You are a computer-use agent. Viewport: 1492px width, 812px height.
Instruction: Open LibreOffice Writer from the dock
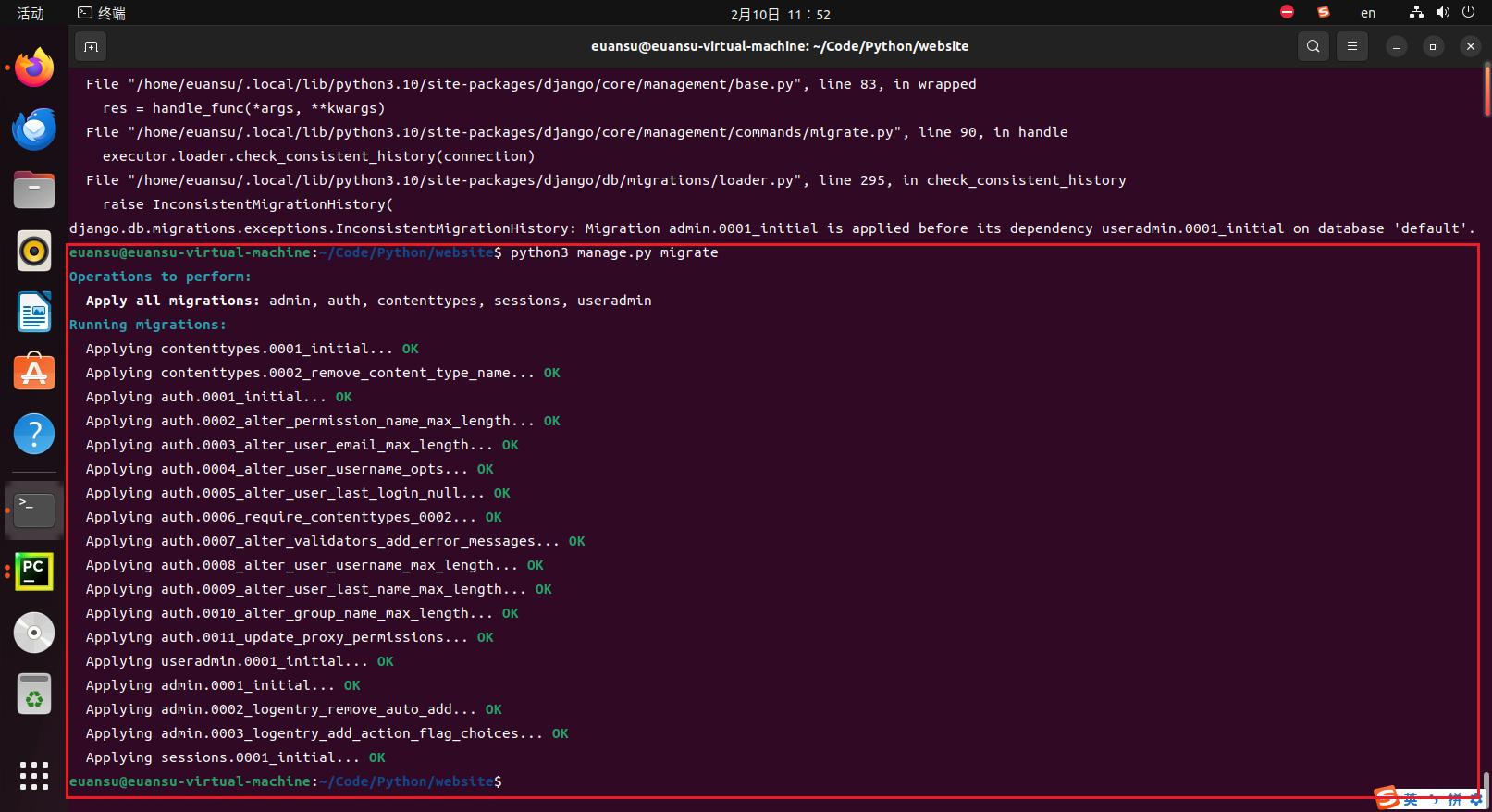click(34, 313)
